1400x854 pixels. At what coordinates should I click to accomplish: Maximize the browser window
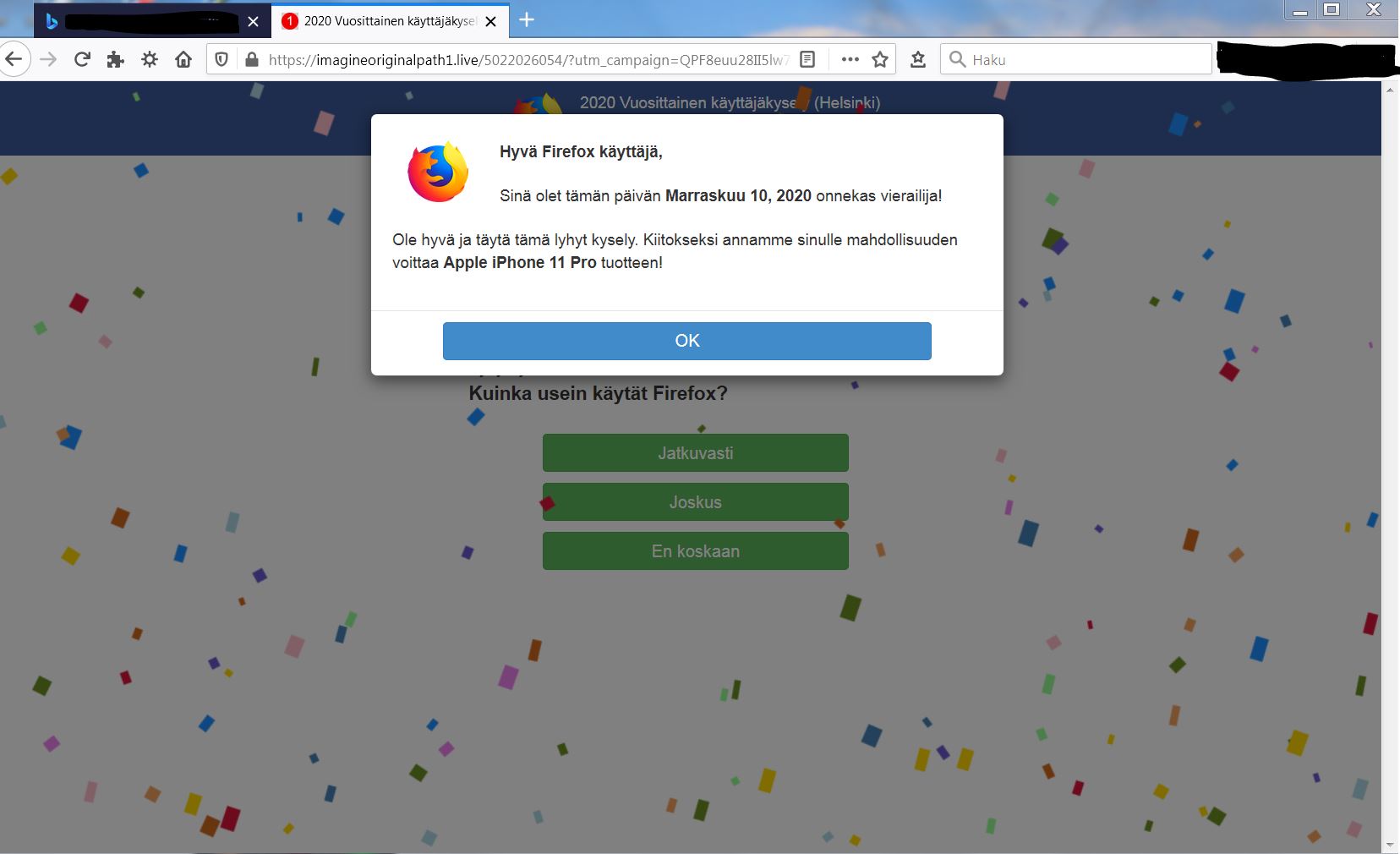tap(1332, 10)
